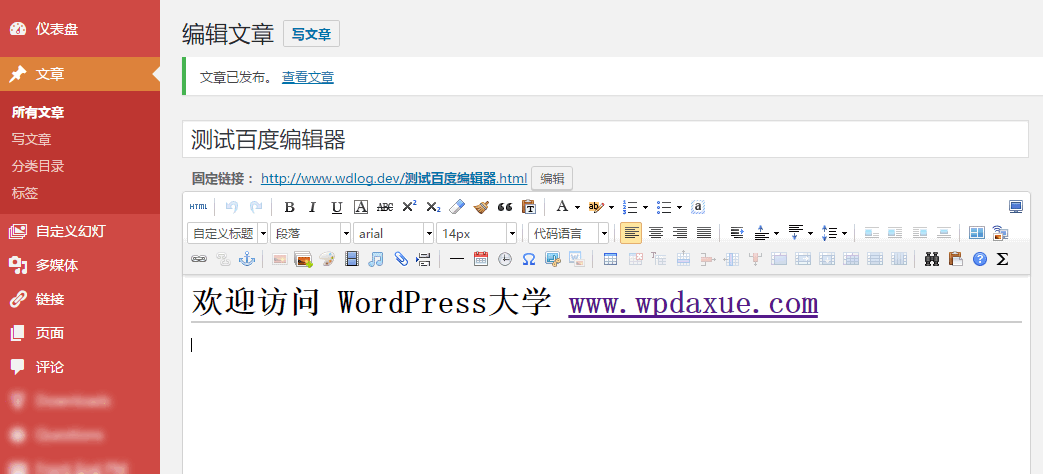The width and height of the screenshot is (1043, 474).
Task: Expand the space-before-paragraph dropdown
Action: pos(776,233)
